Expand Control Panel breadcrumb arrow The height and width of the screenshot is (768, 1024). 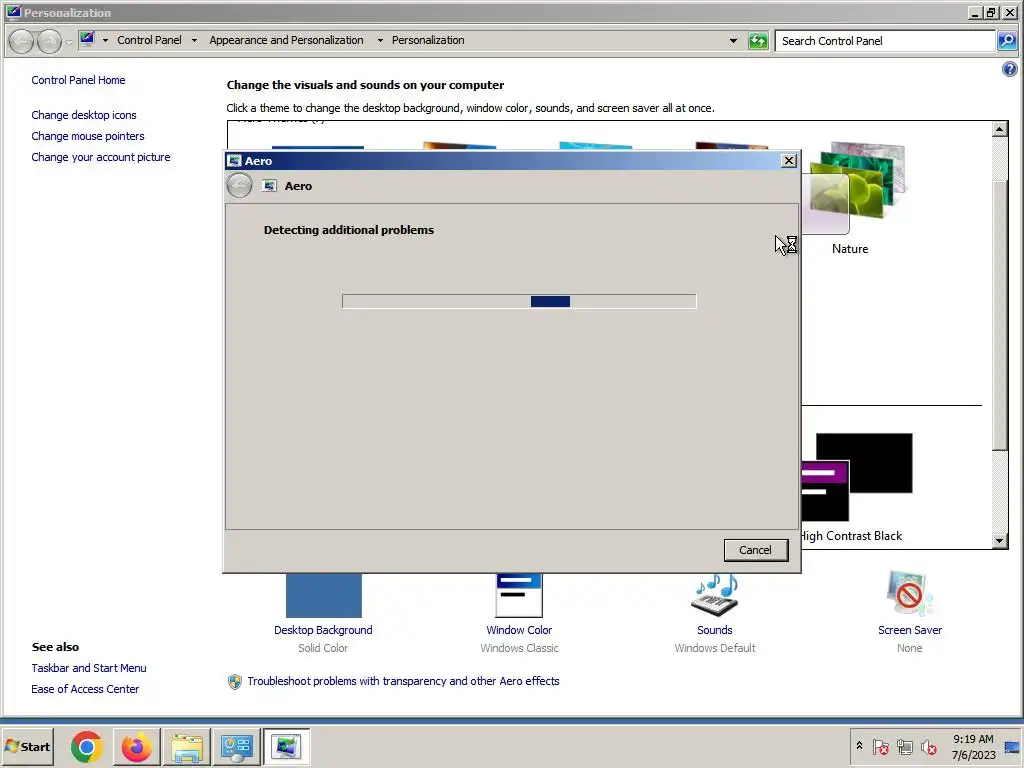click(x=194, y=40)
